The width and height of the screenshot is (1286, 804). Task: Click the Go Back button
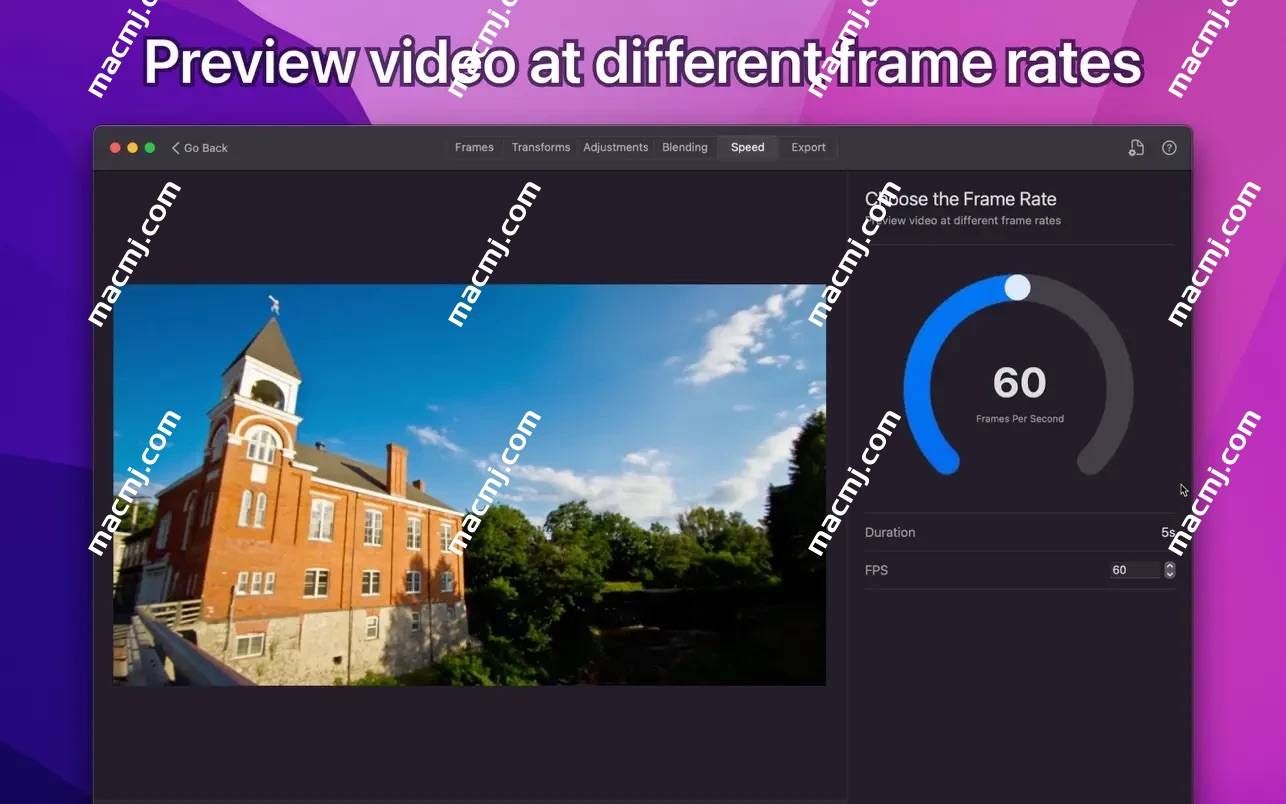(x=199, y=148)
